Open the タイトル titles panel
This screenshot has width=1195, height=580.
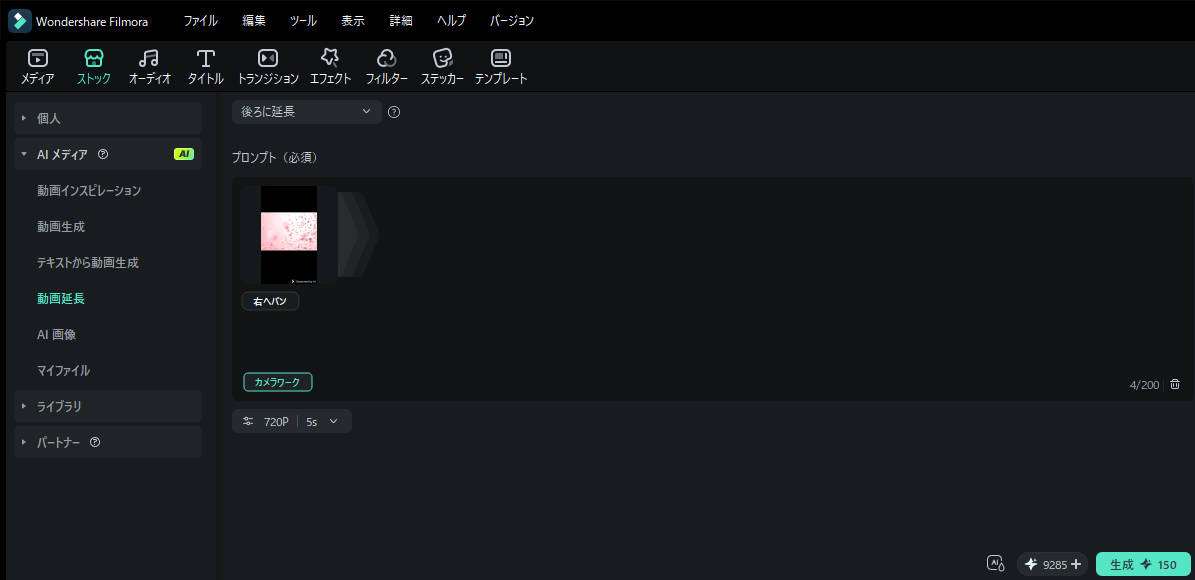(x=205, y=66)
